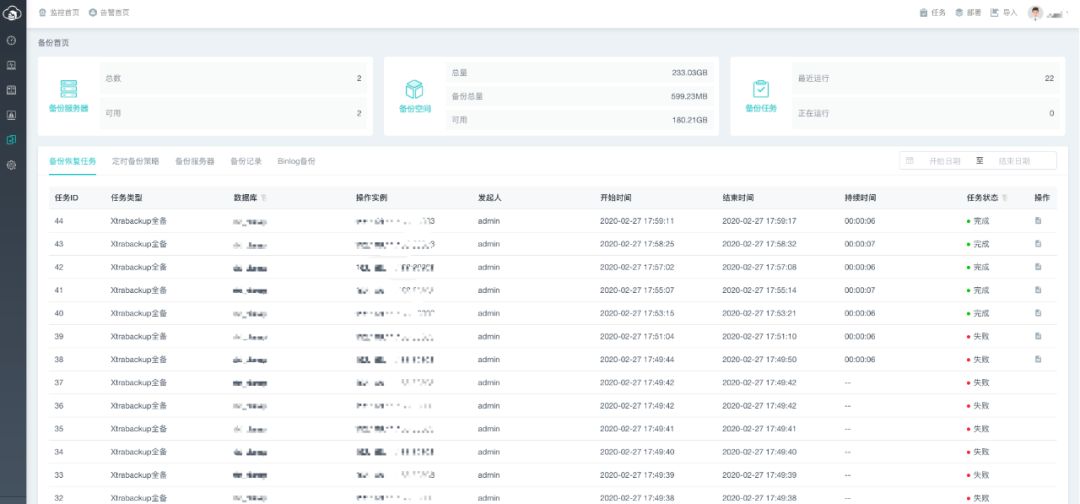Click start time 2020-02-27 17:49:44

tap(637, 359)
